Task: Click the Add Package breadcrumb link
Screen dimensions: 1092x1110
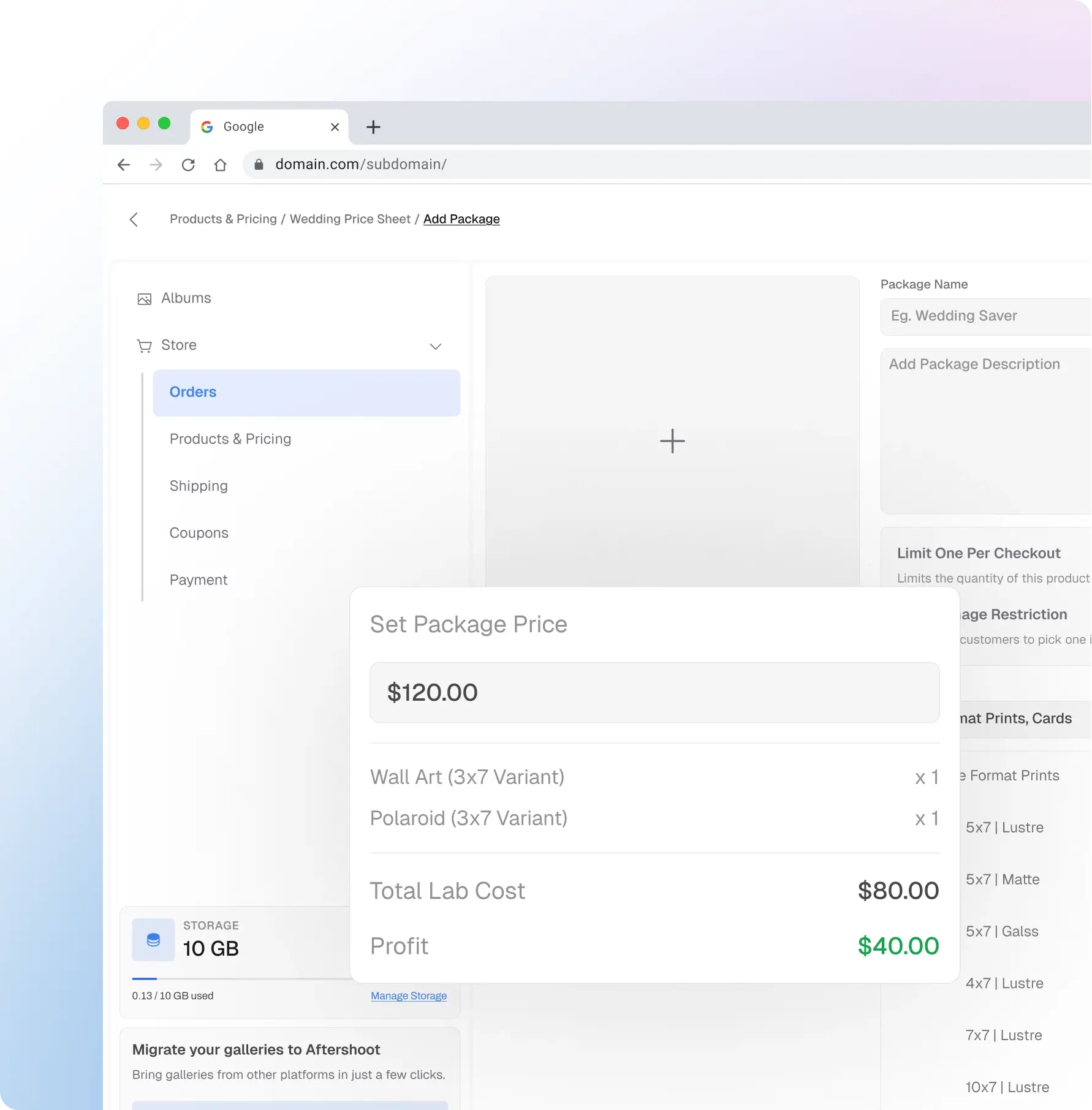Action: coord(461,219)
